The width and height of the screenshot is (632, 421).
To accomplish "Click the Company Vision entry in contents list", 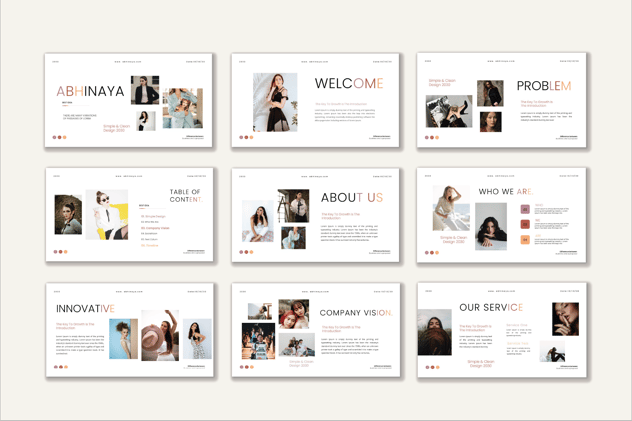I will click(x=155, y=228).
